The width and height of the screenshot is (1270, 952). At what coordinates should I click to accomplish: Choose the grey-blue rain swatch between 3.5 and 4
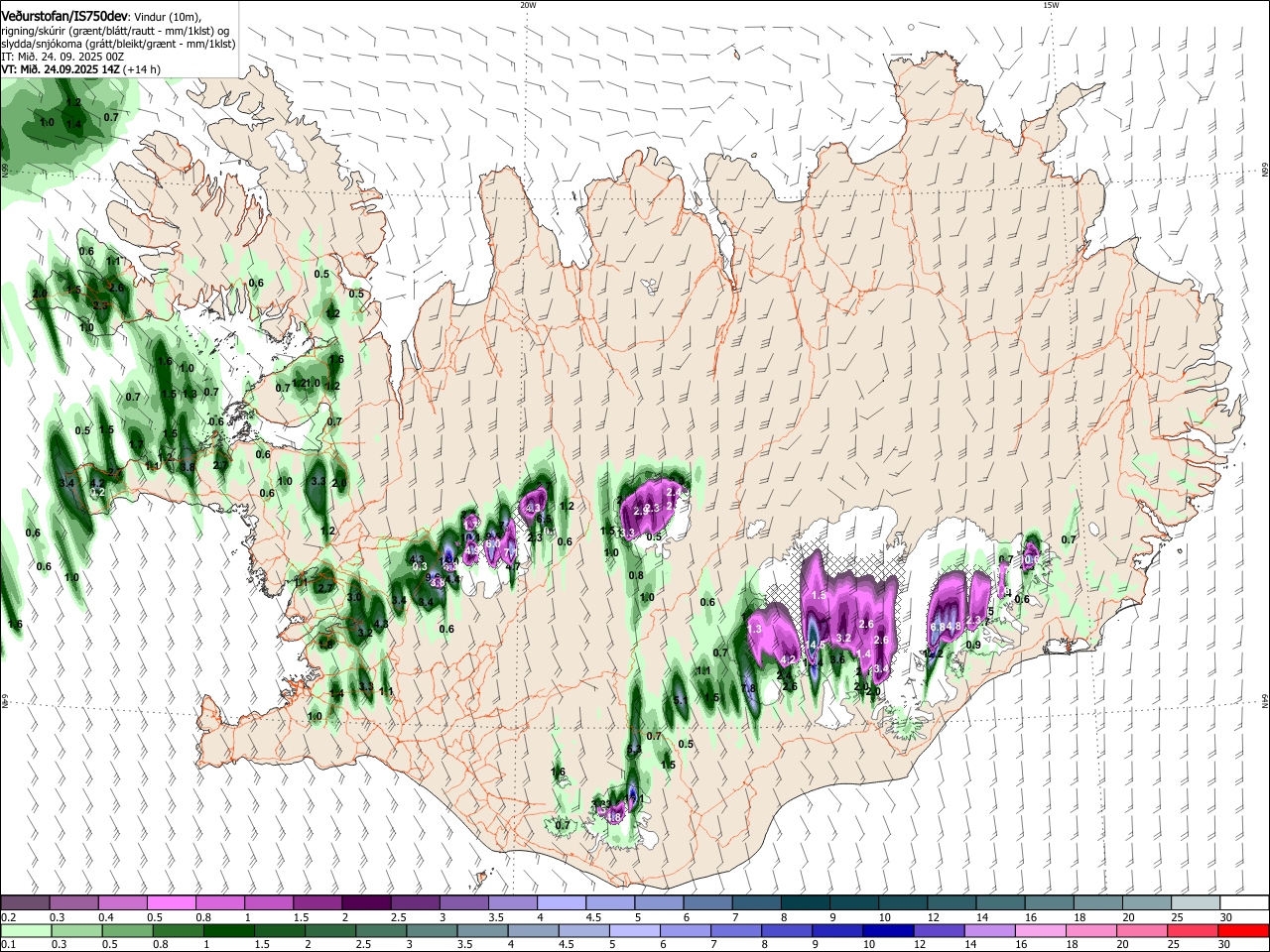click(481, 930)
